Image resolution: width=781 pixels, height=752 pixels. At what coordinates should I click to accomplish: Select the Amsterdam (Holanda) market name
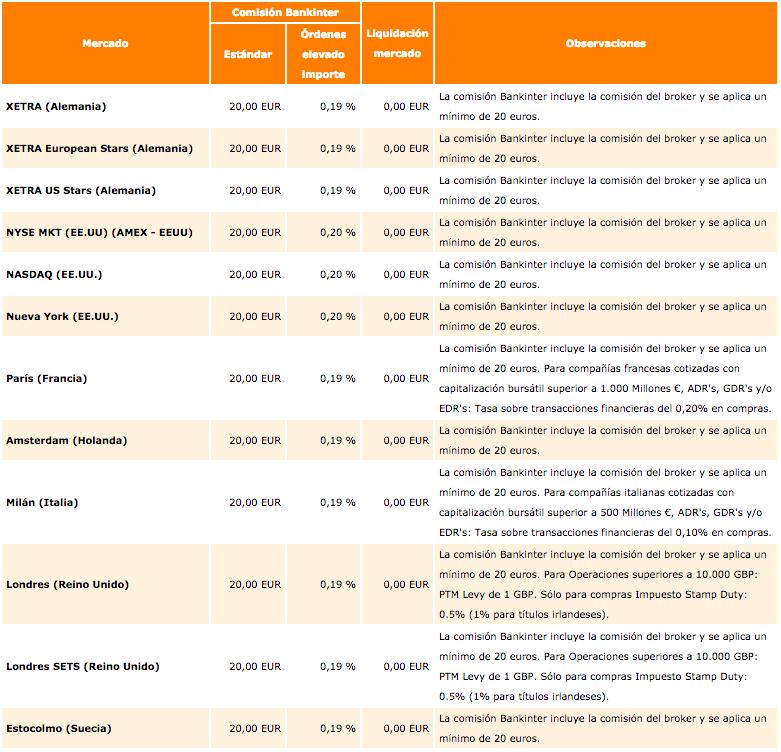pyautogui.click(x=67, y=440)
